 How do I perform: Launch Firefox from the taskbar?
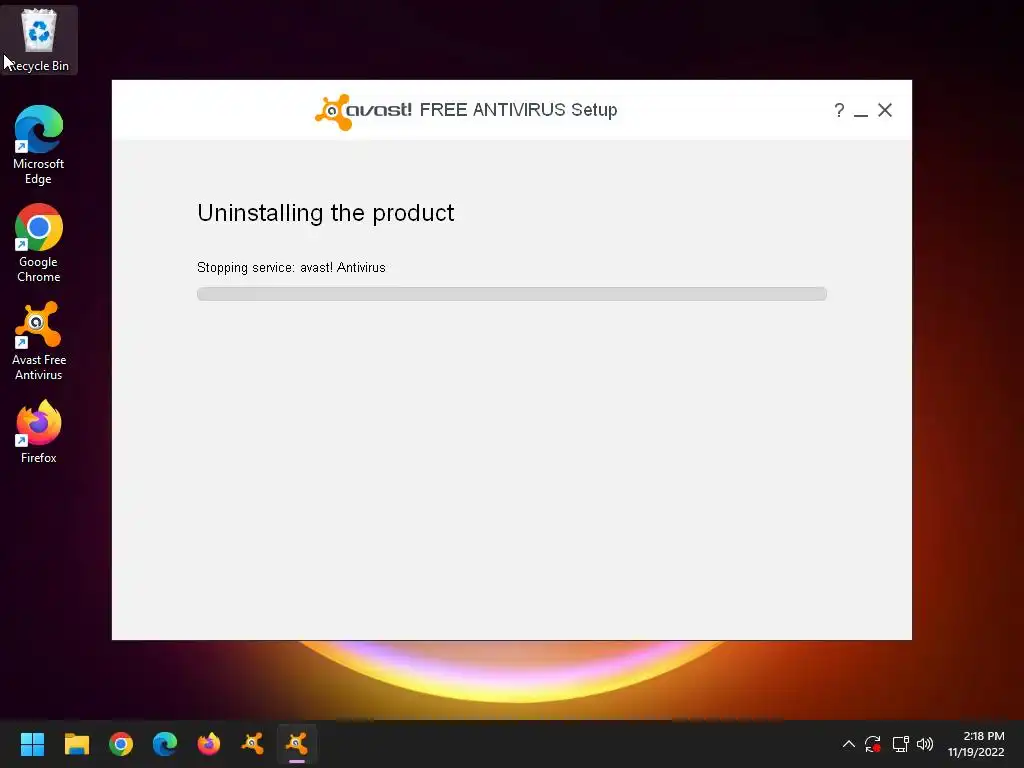[209, 744]
